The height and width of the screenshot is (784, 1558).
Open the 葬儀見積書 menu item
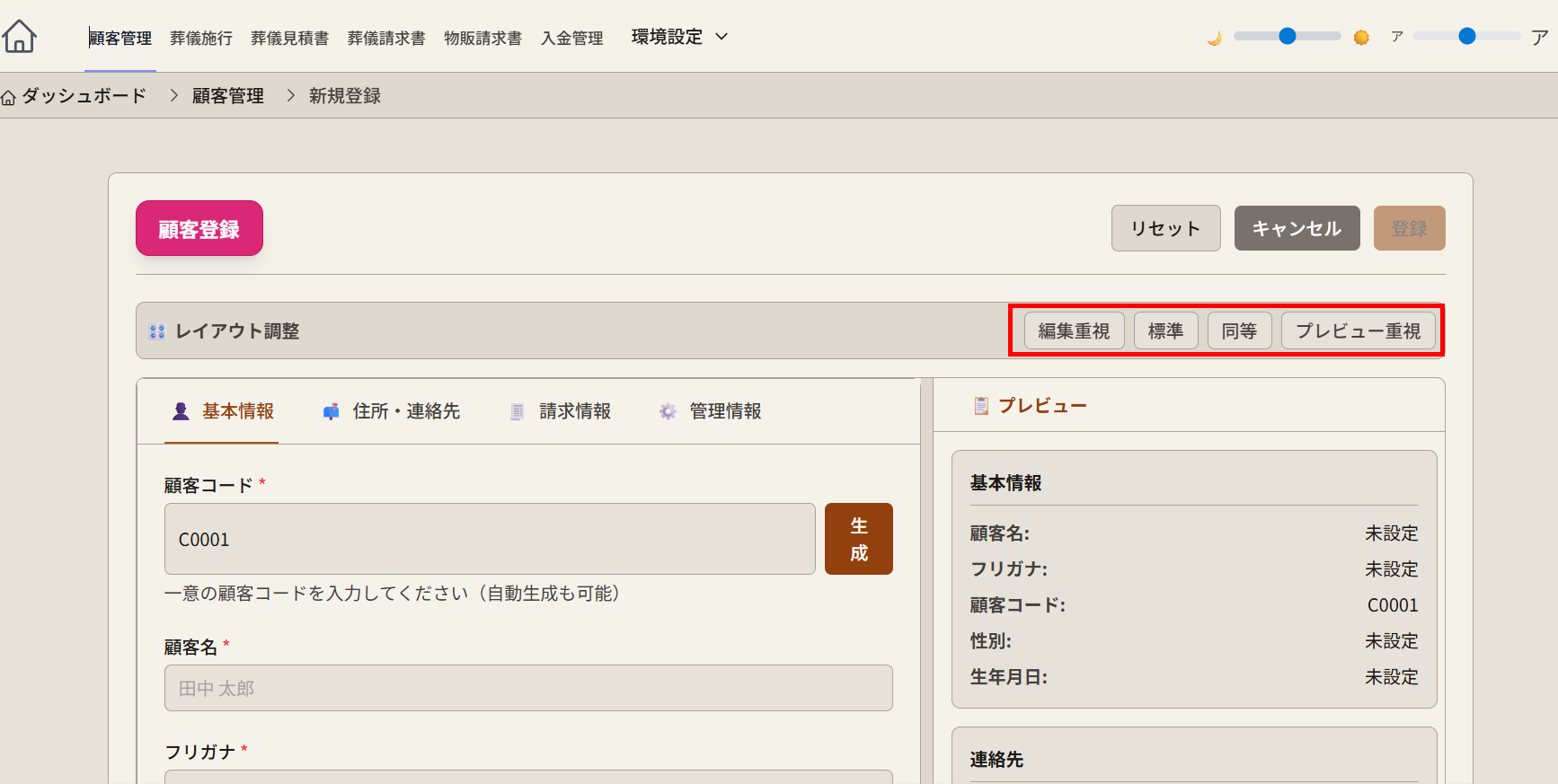289,38
